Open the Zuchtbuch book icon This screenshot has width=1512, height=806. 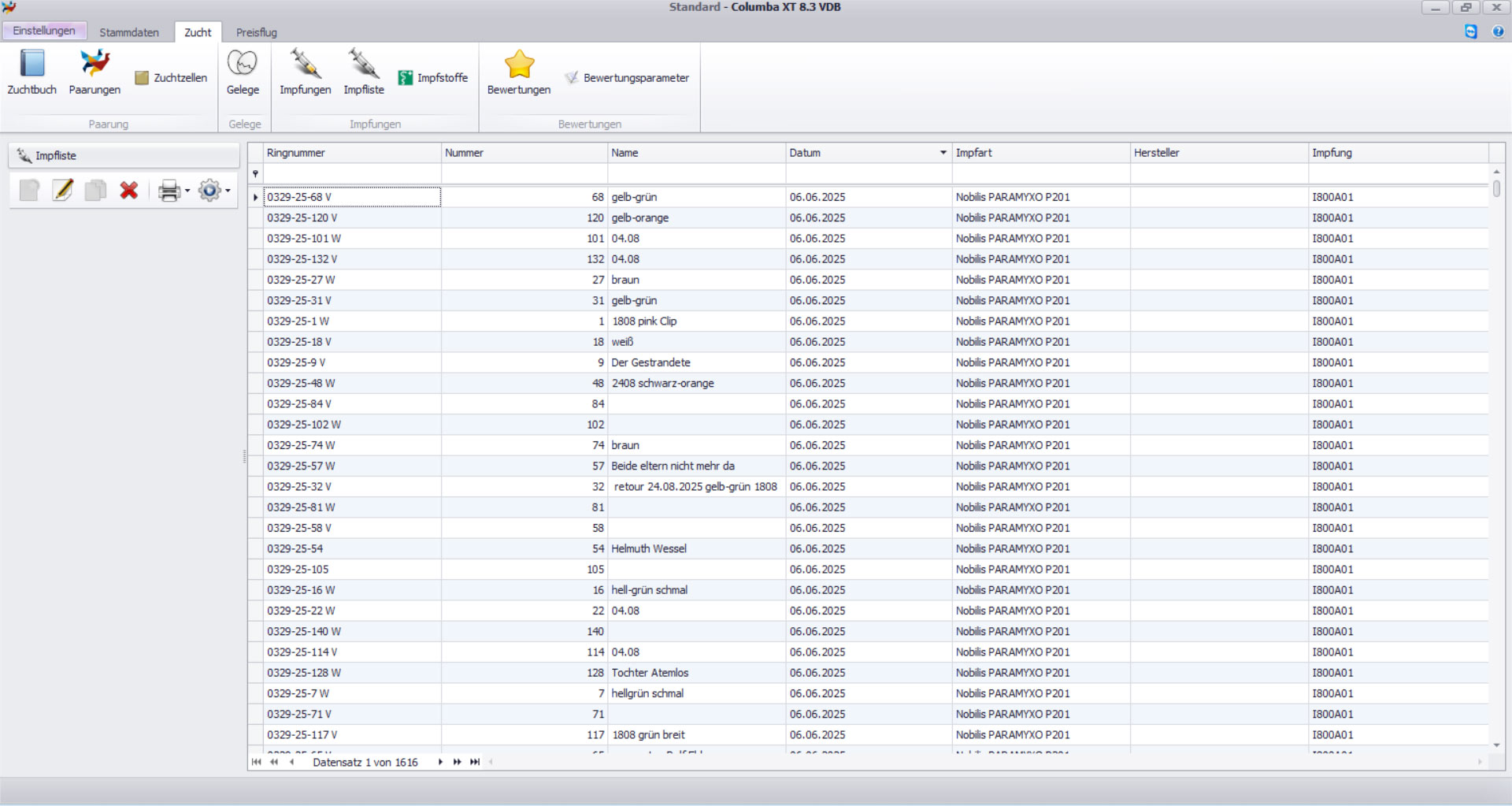click(31, 65)
